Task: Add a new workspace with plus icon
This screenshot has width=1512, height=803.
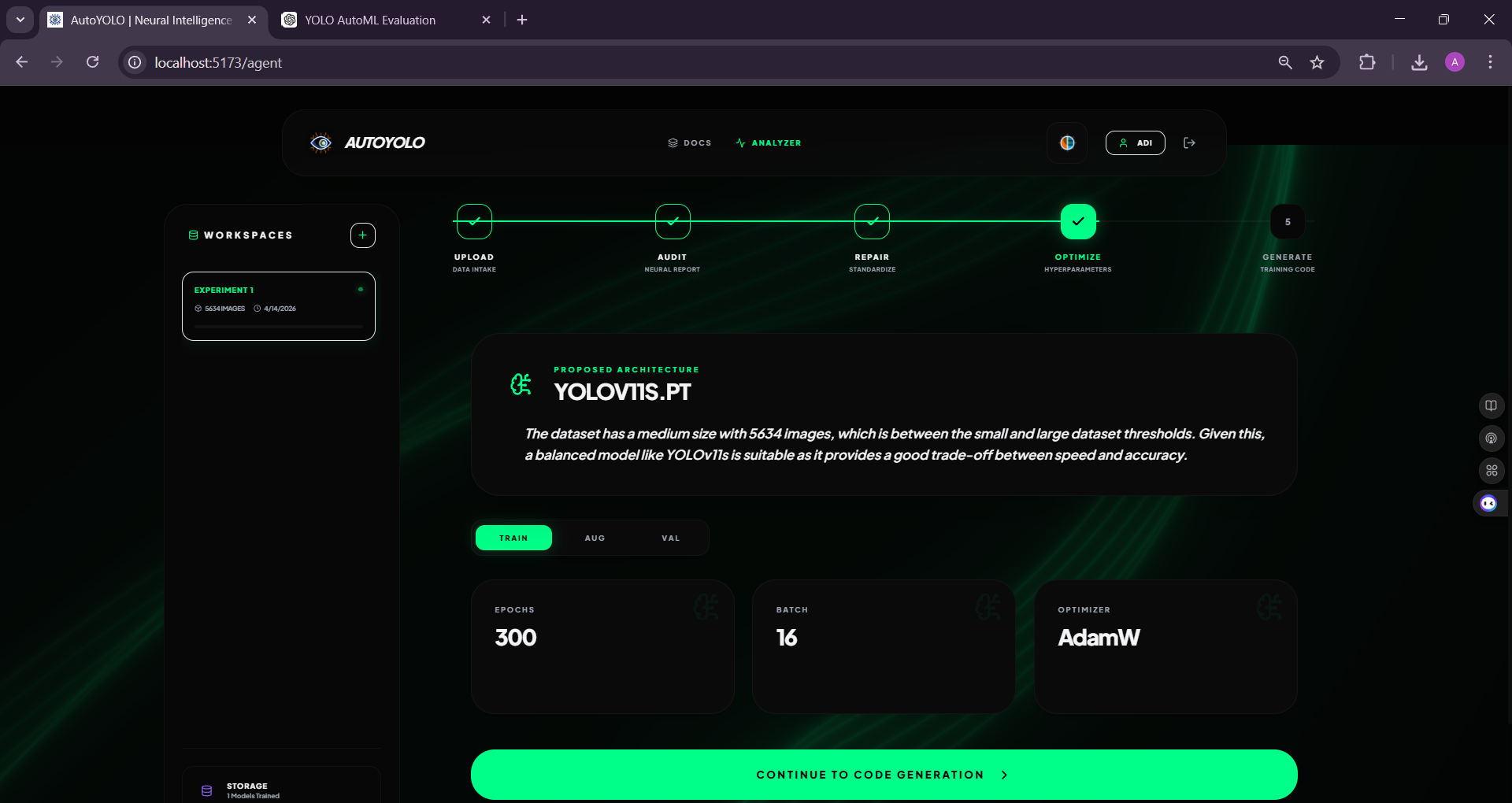Action: tap(362, 235)
